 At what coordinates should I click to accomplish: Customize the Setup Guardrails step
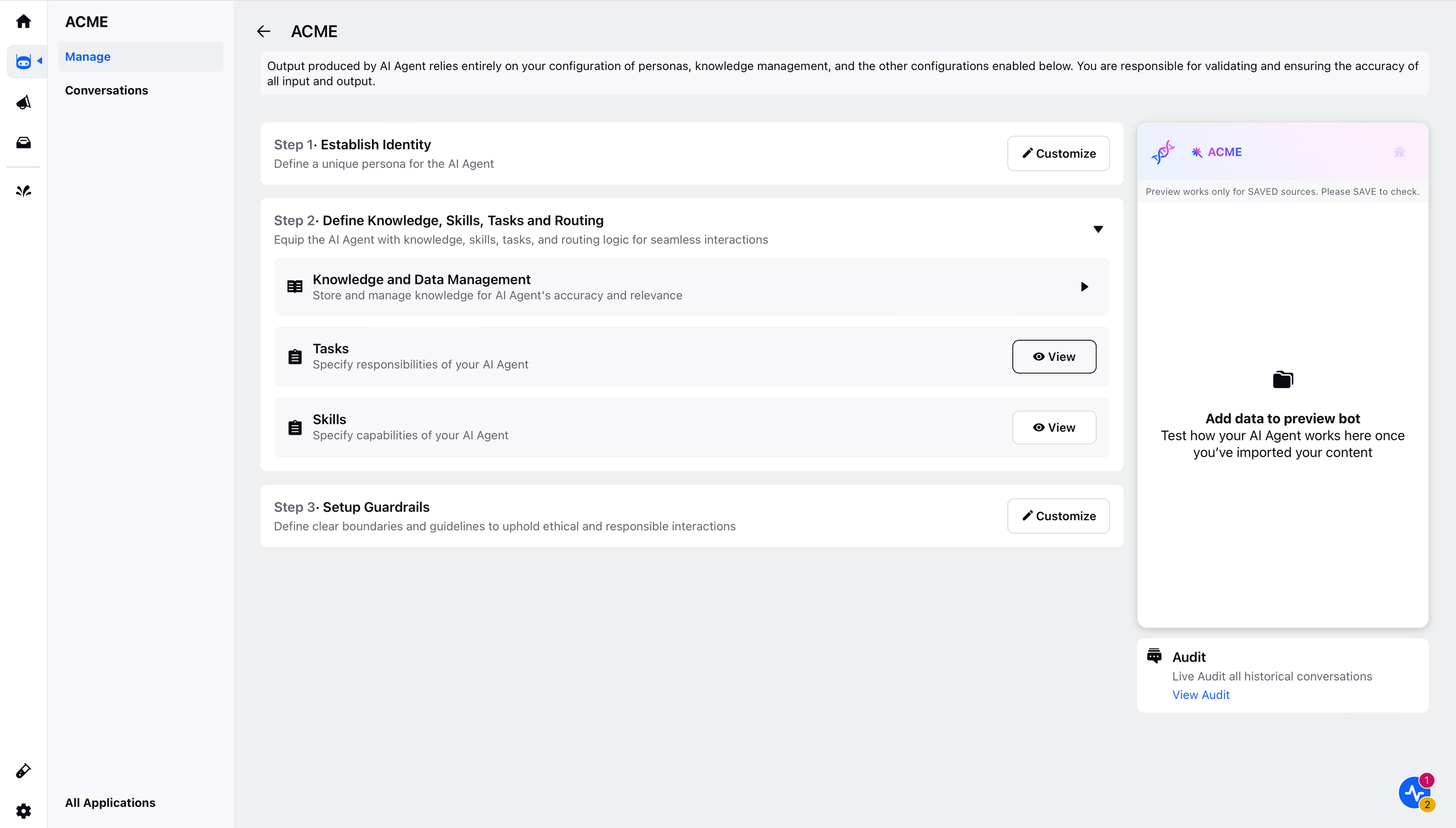click(1058, 516)
